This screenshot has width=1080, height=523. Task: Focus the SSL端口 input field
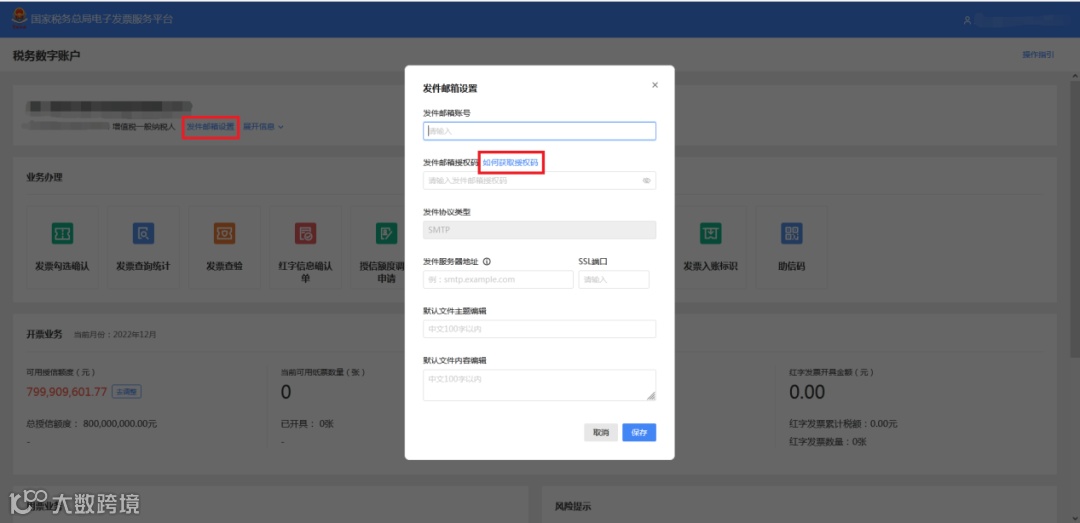coord(614,280)
